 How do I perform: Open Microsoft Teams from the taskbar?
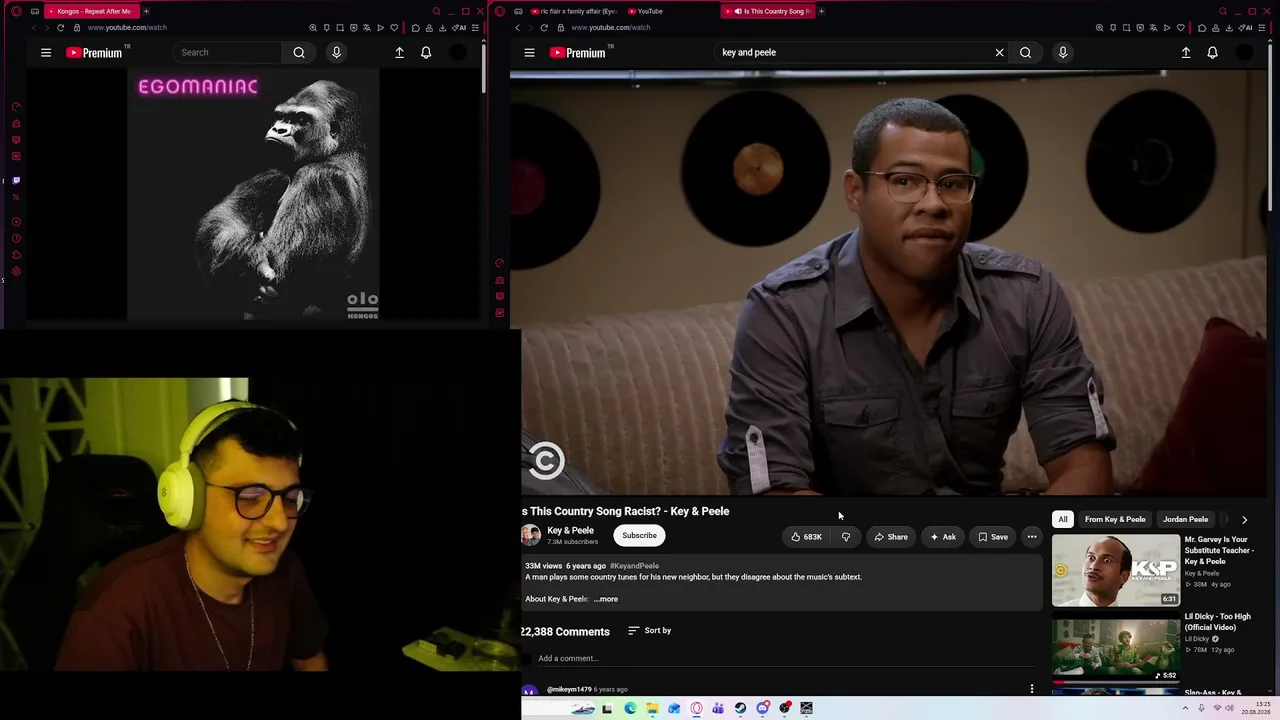point(718,709)
